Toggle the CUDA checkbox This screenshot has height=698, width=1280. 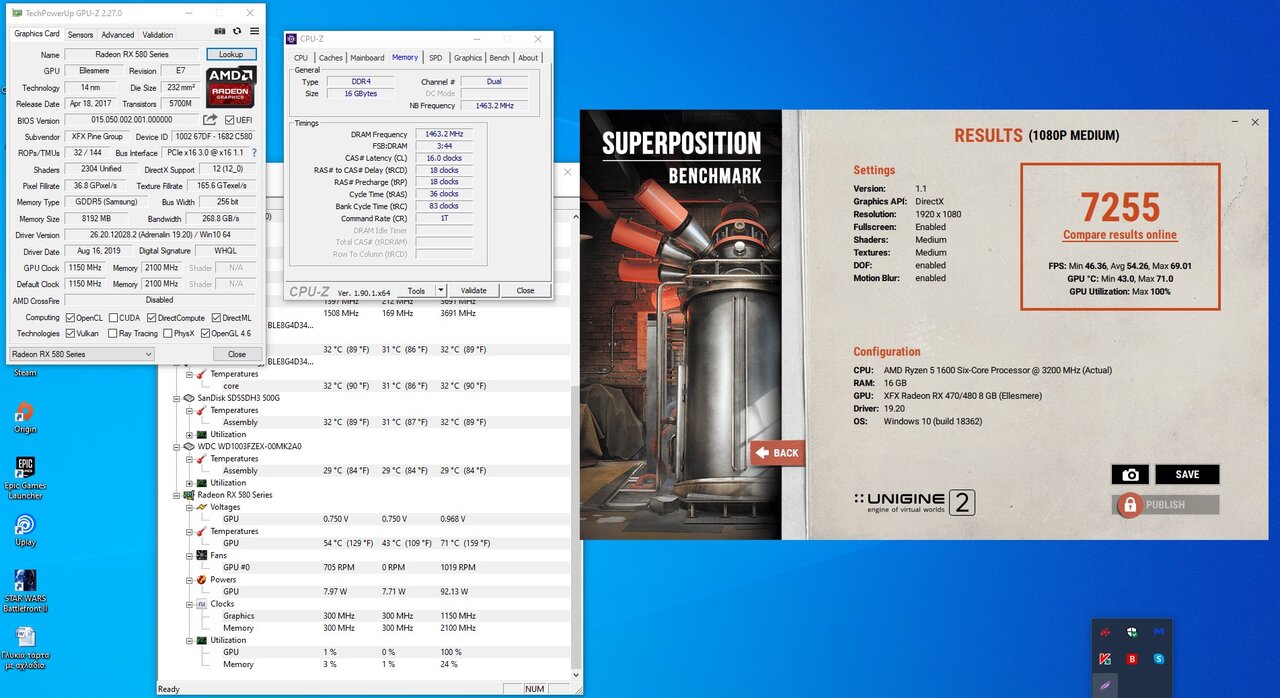point(112,317)
